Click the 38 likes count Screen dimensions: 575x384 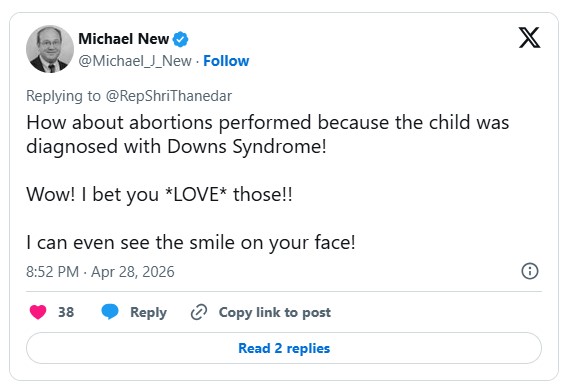(x=66, y=312)
